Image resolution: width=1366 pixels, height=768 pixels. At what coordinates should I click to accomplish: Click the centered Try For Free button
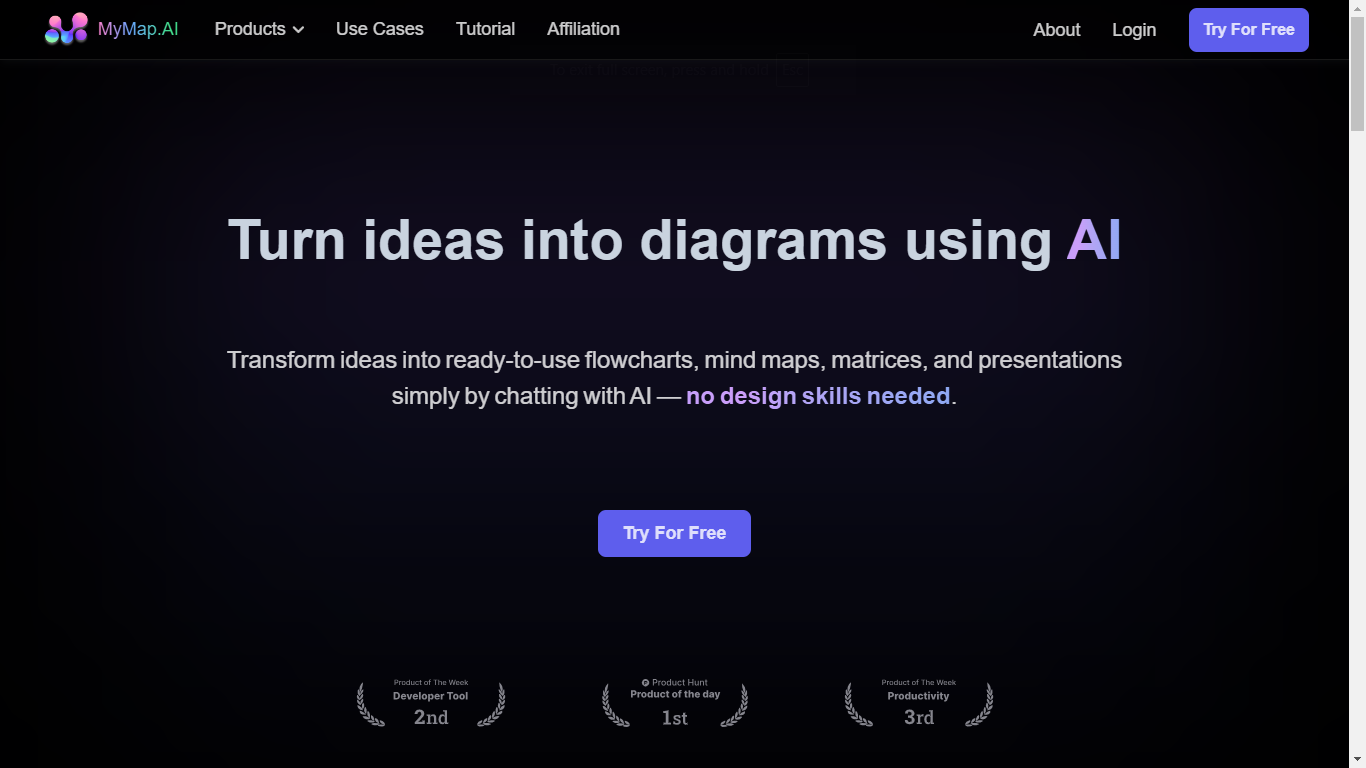674,533
